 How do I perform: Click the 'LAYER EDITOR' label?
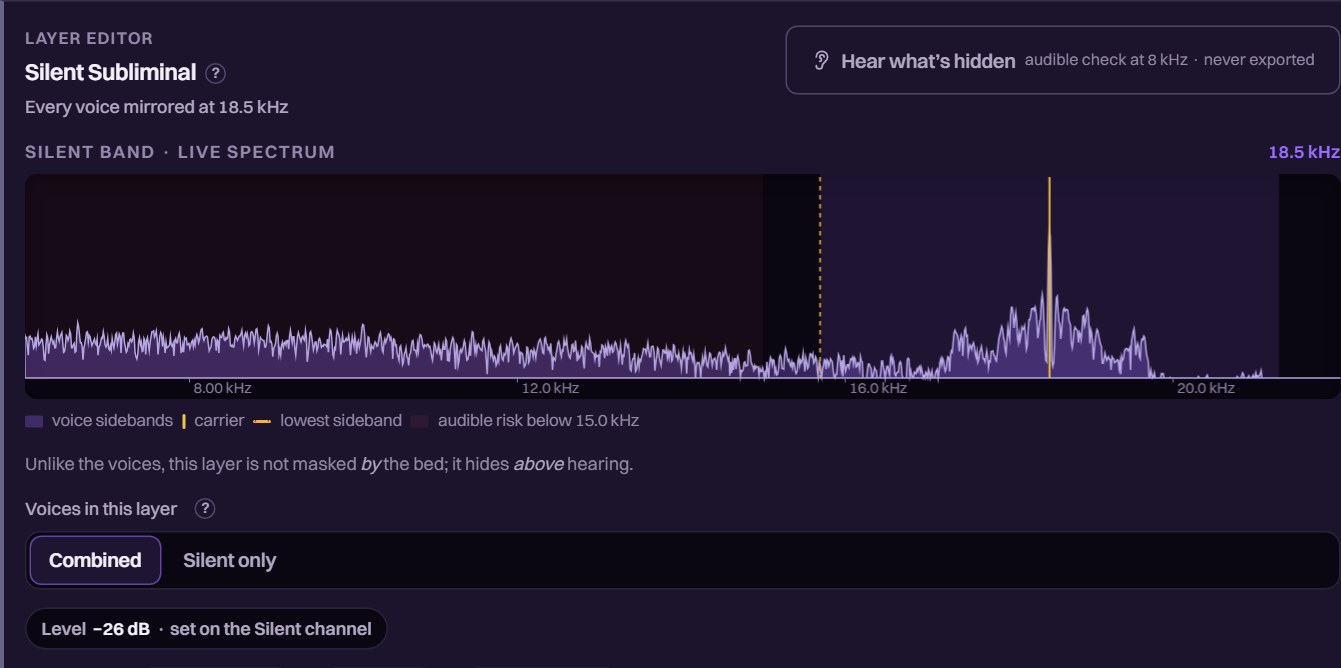(89, 39)
